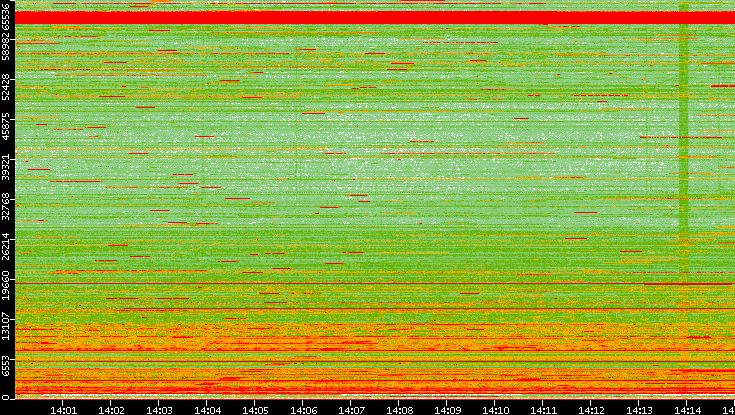Screen dimensions: 735x415
Task: Click the 14:09 time tick label
Action: coord(447,410)
